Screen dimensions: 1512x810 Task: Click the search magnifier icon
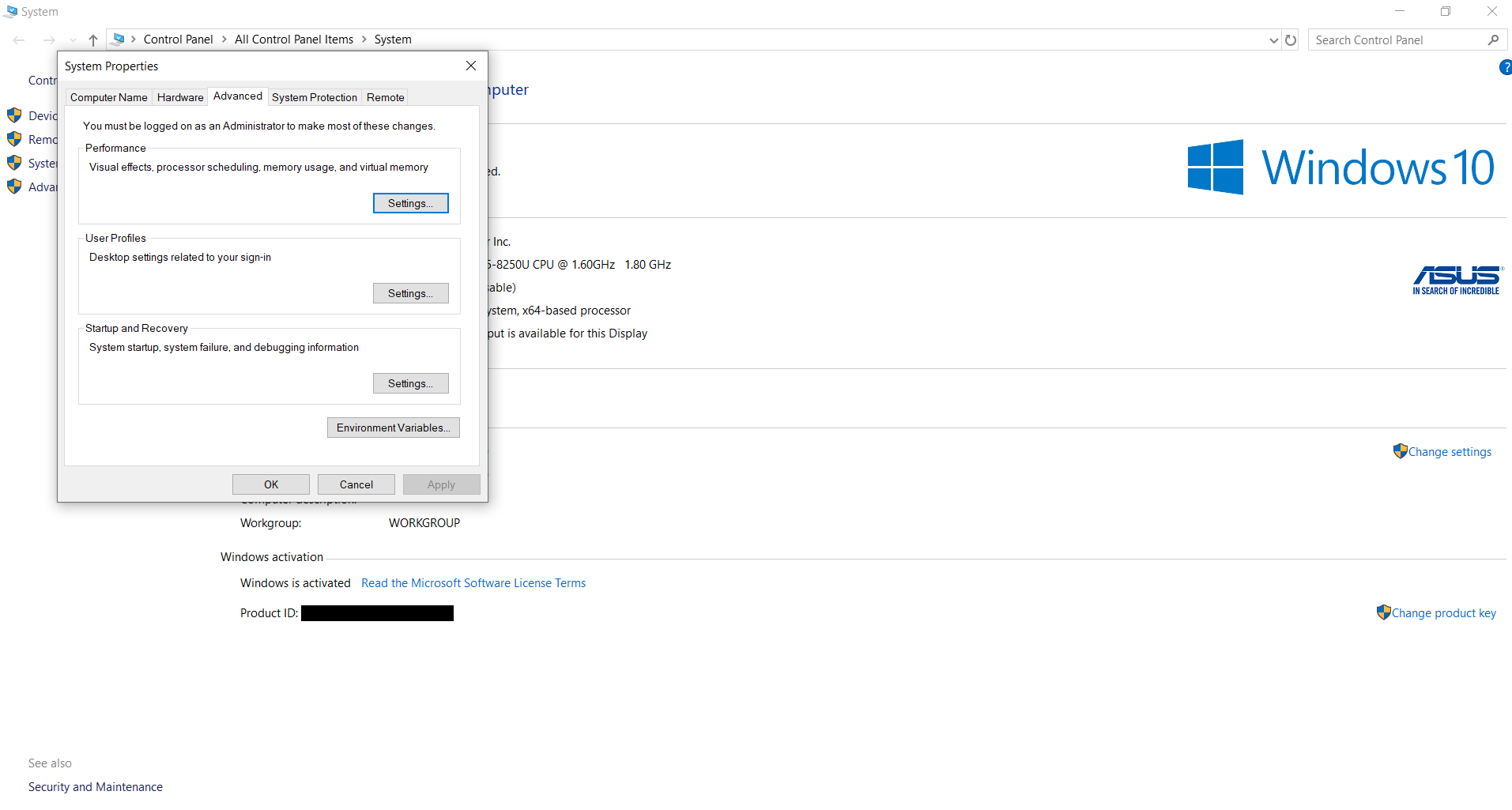point(1493,40)
